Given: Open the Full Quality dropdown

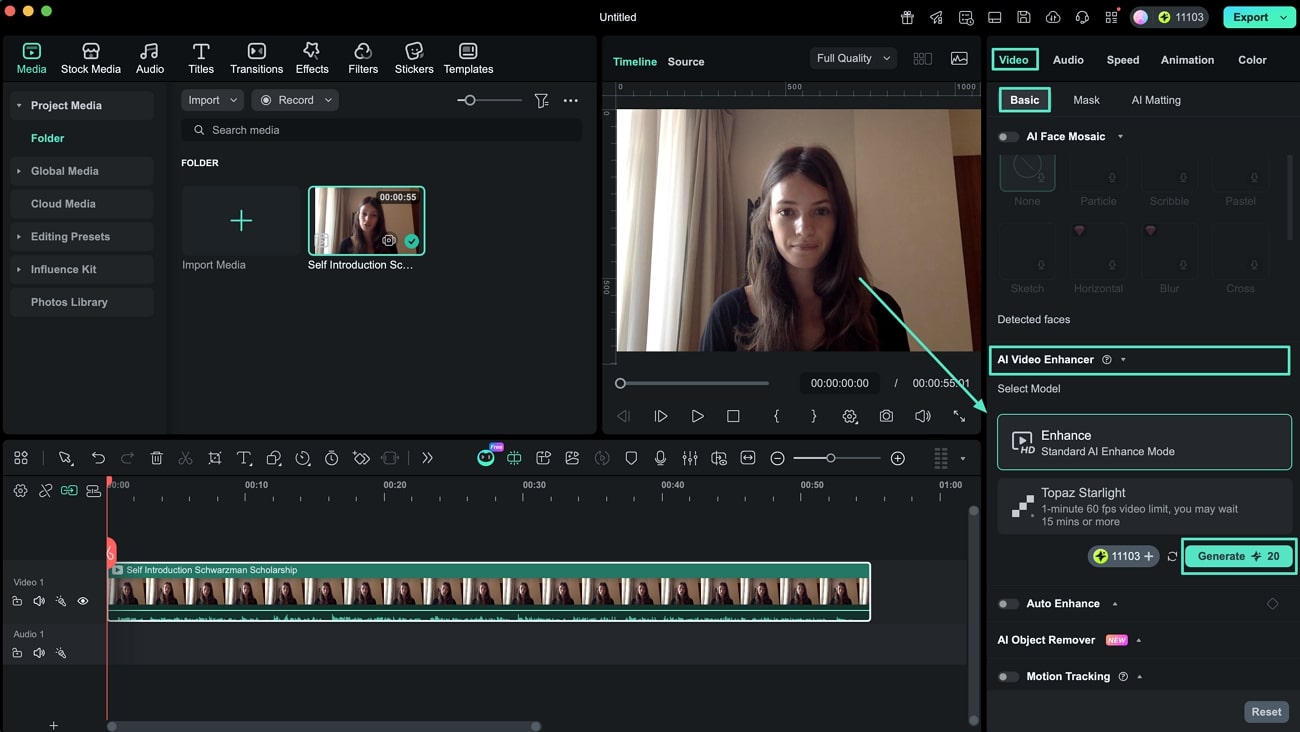Looking at the screenshot, I should pyautogui.click(x=852, y=57).
